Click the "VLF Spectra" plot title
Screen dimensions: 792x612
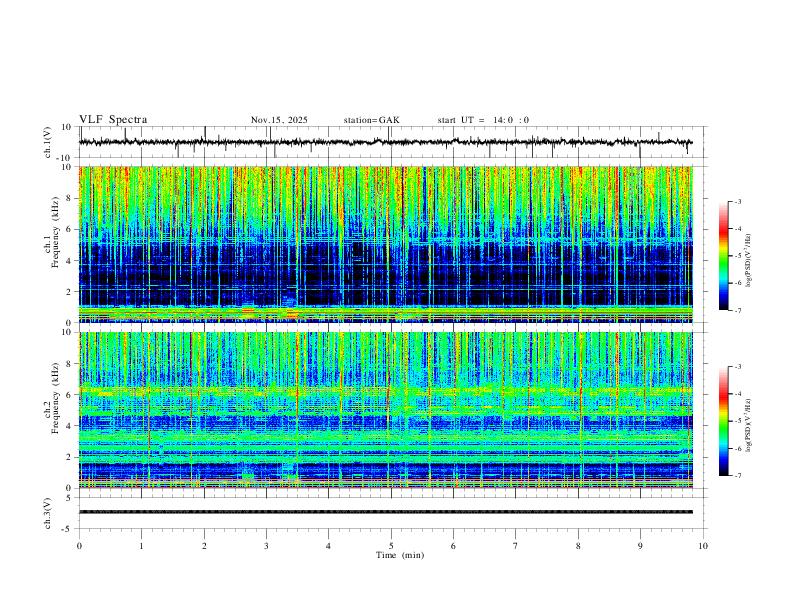tap(113, 120)
